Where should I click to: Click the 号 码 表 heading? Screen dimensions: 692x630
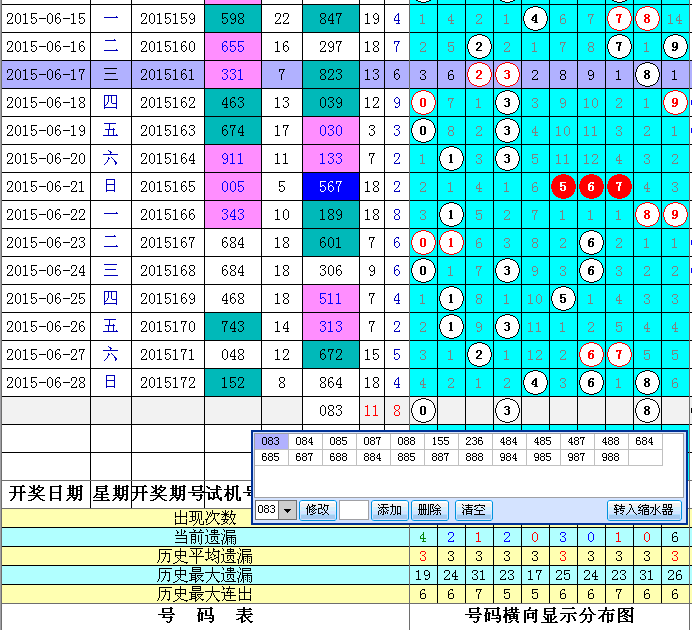click(205, 616)
